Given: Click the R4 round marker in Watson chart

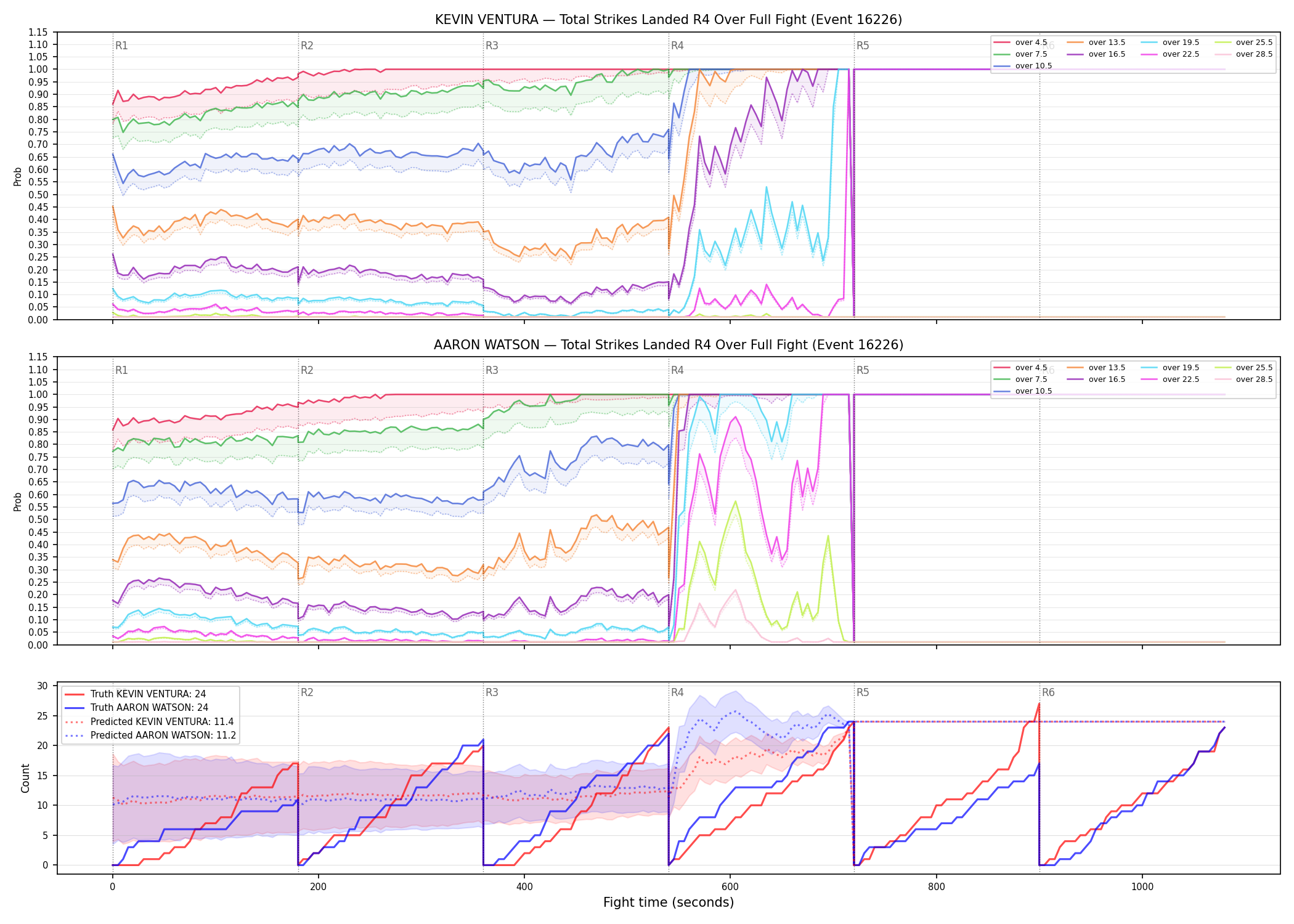Looking at the screenshot, I should click(677, 370).
